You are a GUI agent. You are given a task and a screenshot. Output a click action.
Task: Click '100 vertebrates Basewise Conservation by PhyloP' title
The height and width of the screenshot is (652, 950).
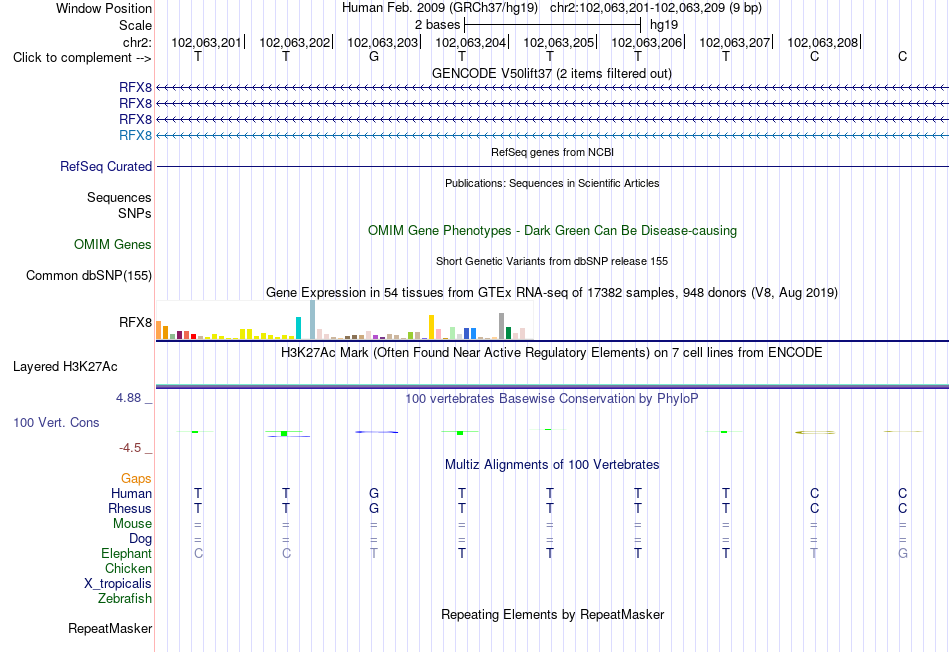click(x=551, y=398)
